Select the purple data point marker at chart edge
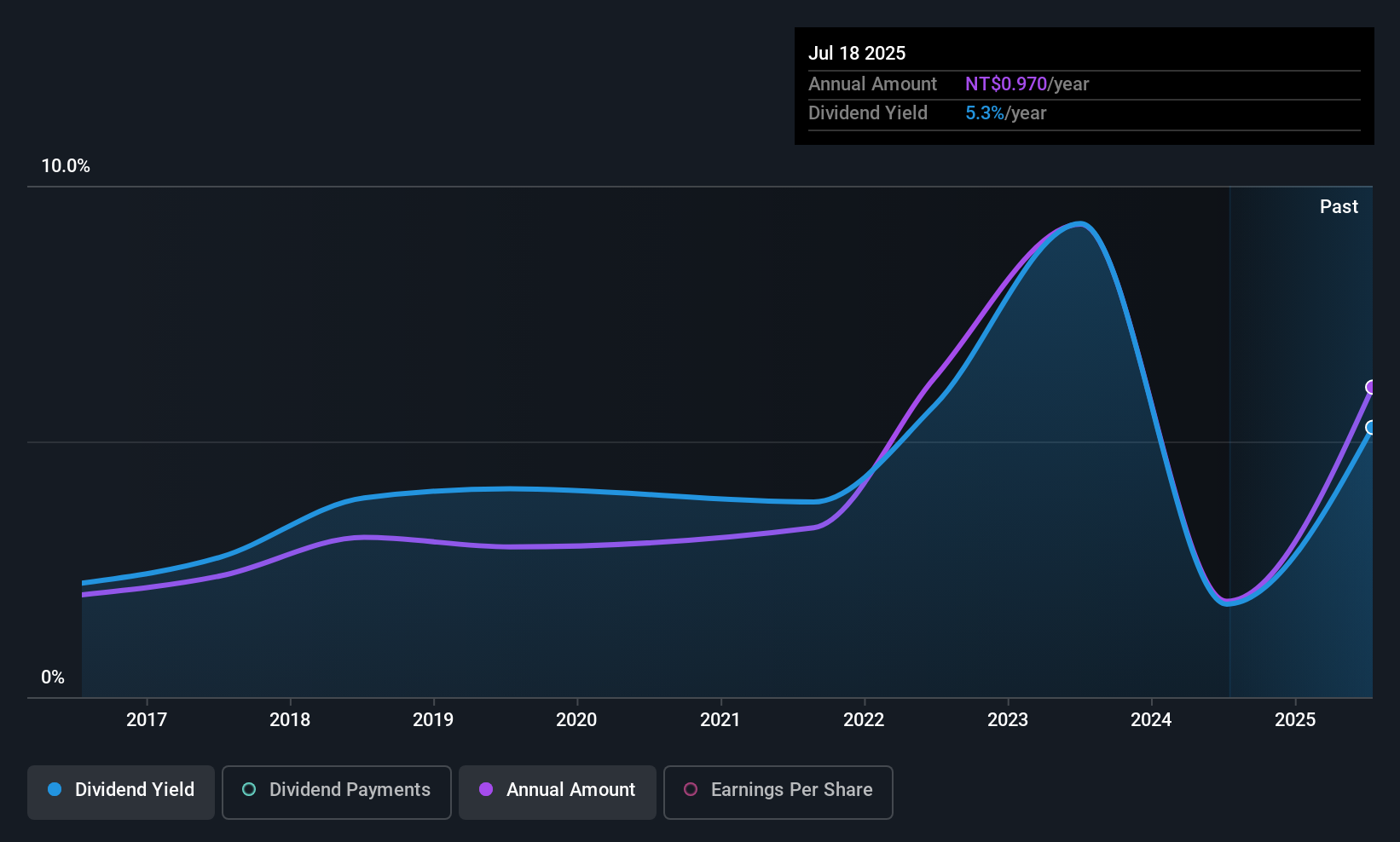 1372,388
